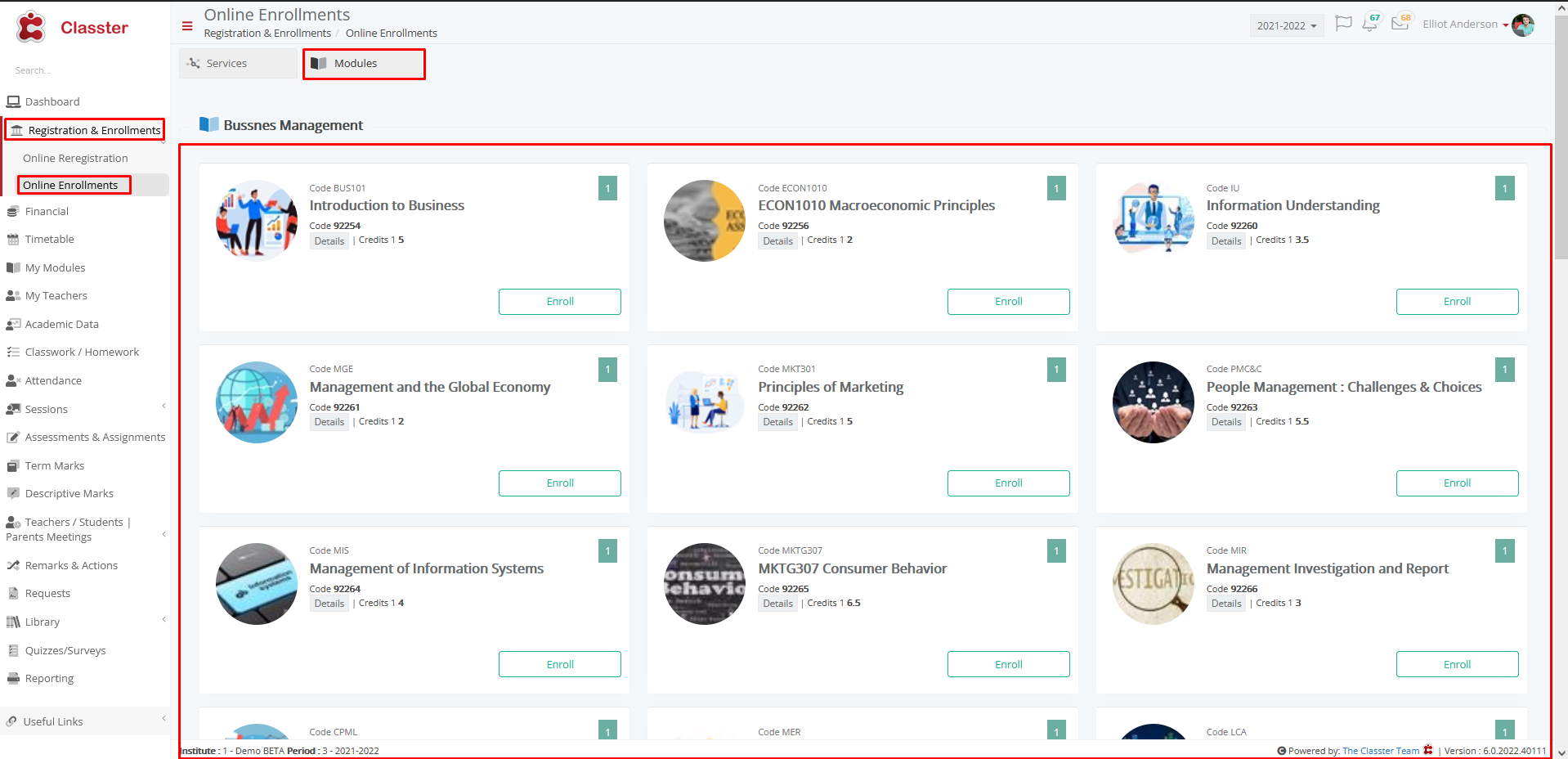Switch to the Modules tab
Image resolution: width=1568 pixels, height=759 pixels.
click(x=364, y=64)
